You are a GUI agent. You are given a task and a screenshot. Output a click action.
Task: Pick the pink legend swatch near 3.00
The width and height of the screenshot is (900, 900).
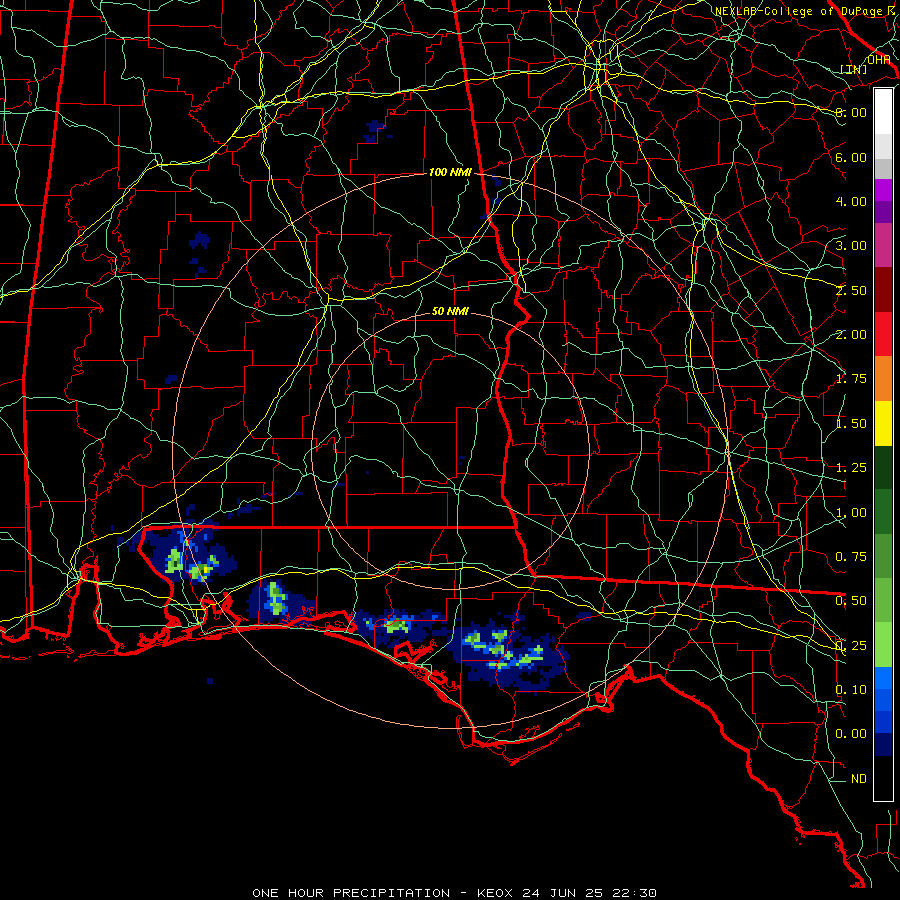[x=883, y=245]
